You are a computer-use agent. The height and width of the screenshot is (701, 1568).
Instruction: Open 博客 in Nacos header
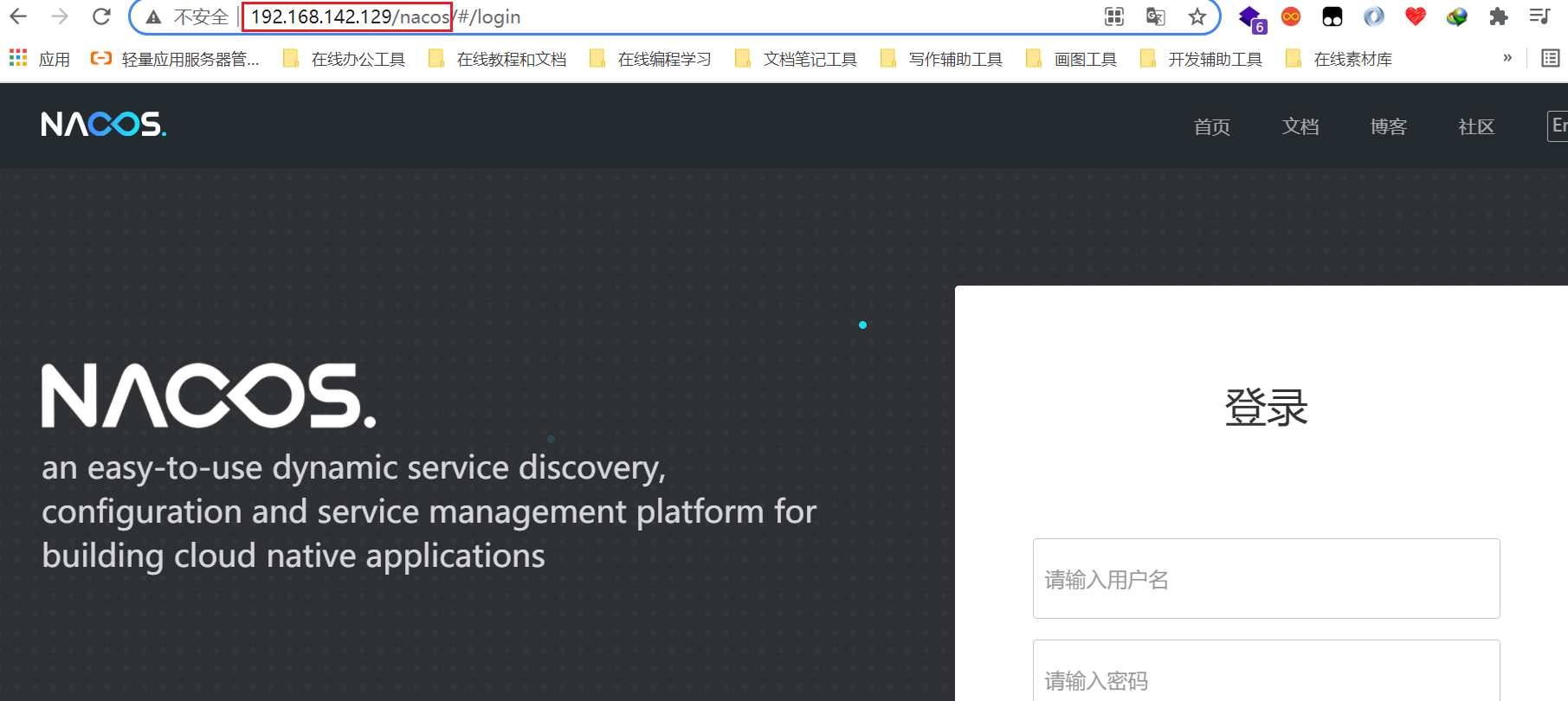[1389, 126]
